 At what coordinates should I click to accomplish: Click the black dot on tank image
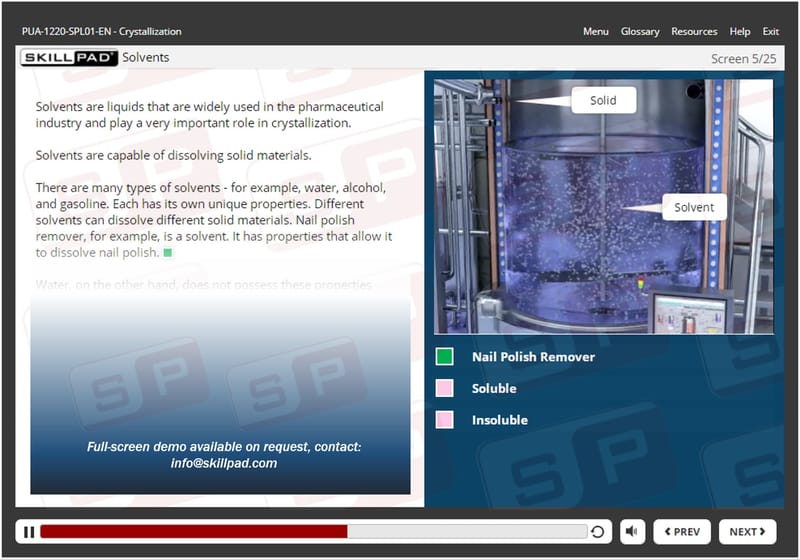[694, 92]
